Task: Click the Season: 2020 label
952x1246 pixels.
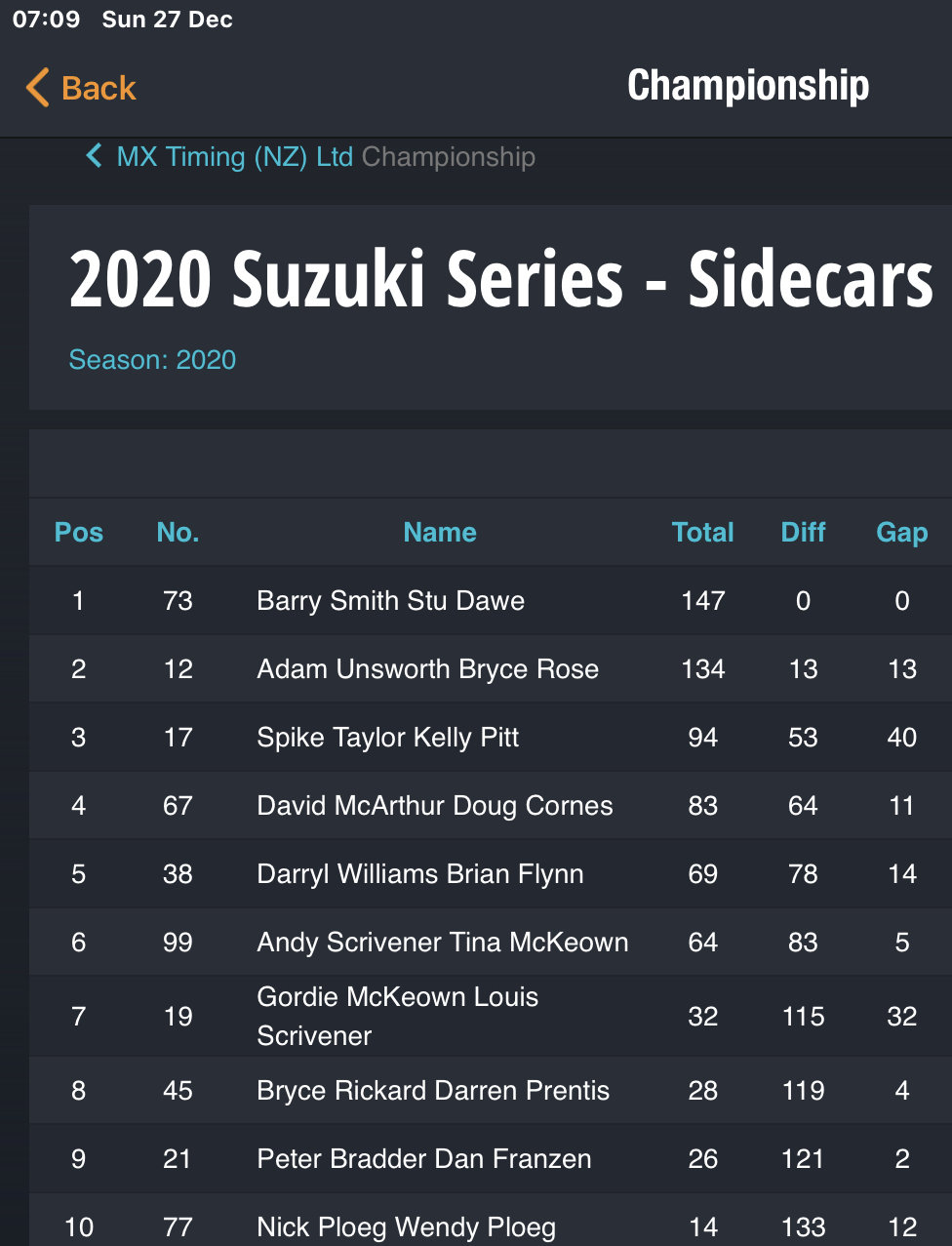Action: click(x=152, y=359)
